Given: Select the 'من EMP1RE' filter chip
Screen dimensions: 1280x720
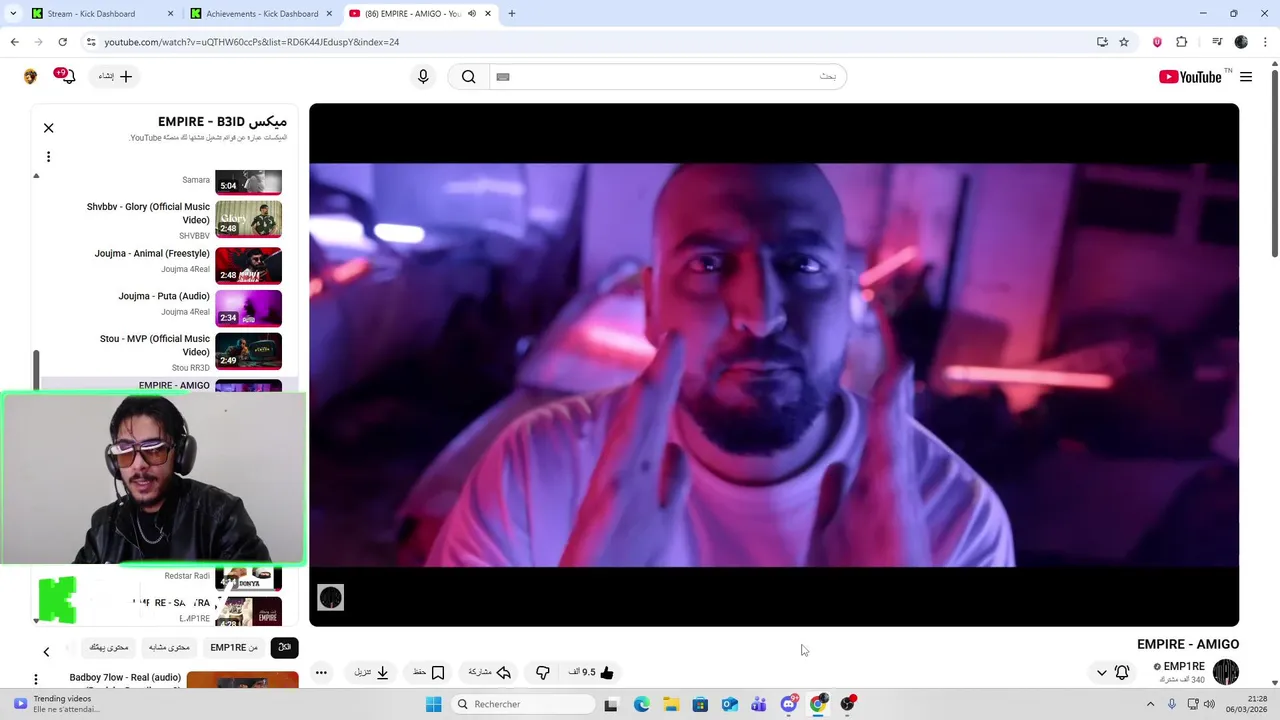Looking at the screenshot, I should coord(234,647).
